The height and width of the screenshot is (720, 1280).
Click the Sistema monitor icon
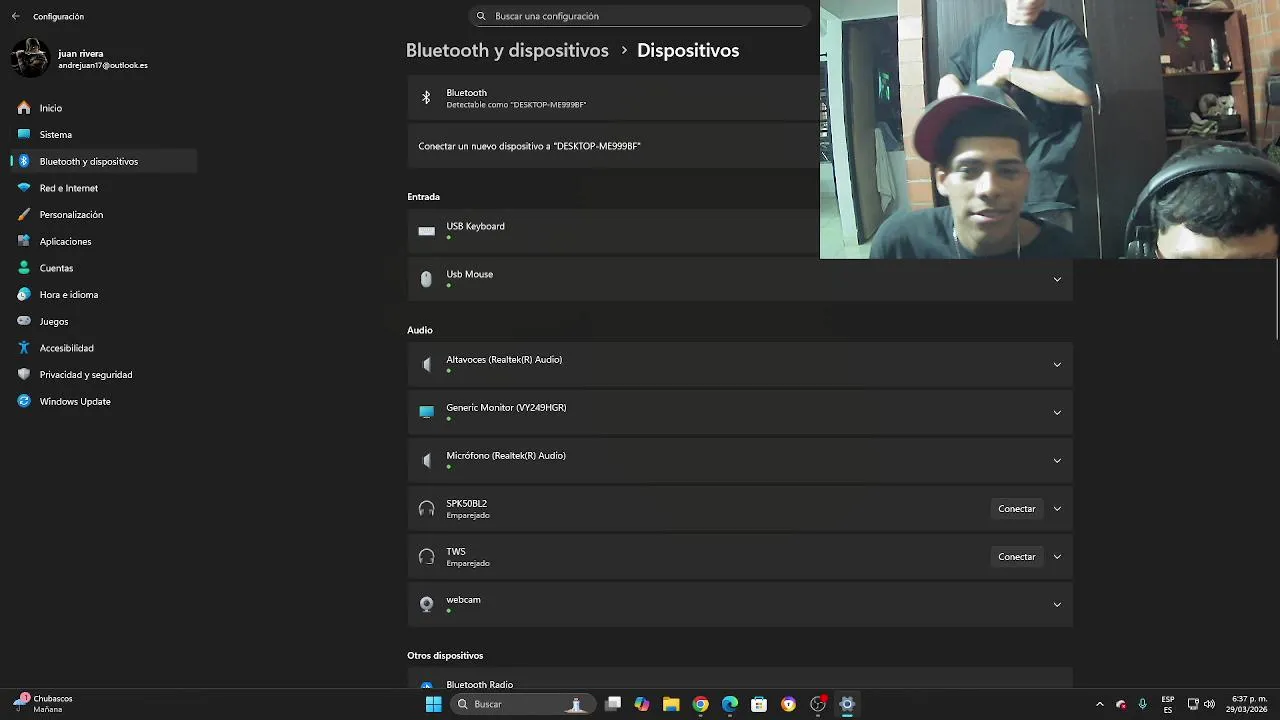click(24, 134)
